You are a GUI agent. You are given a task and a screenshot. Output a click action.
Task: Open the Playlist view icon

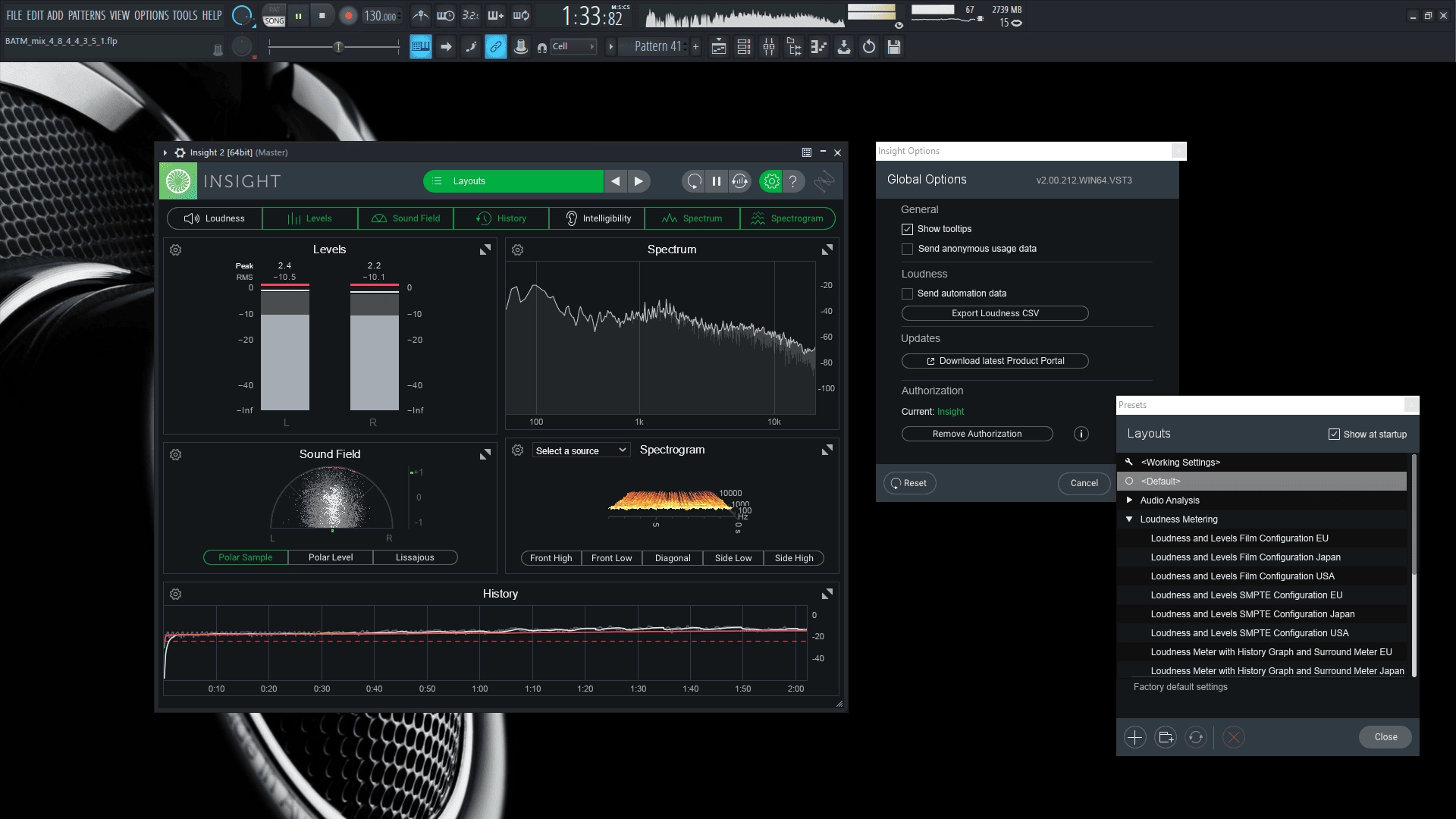[719, 47]
